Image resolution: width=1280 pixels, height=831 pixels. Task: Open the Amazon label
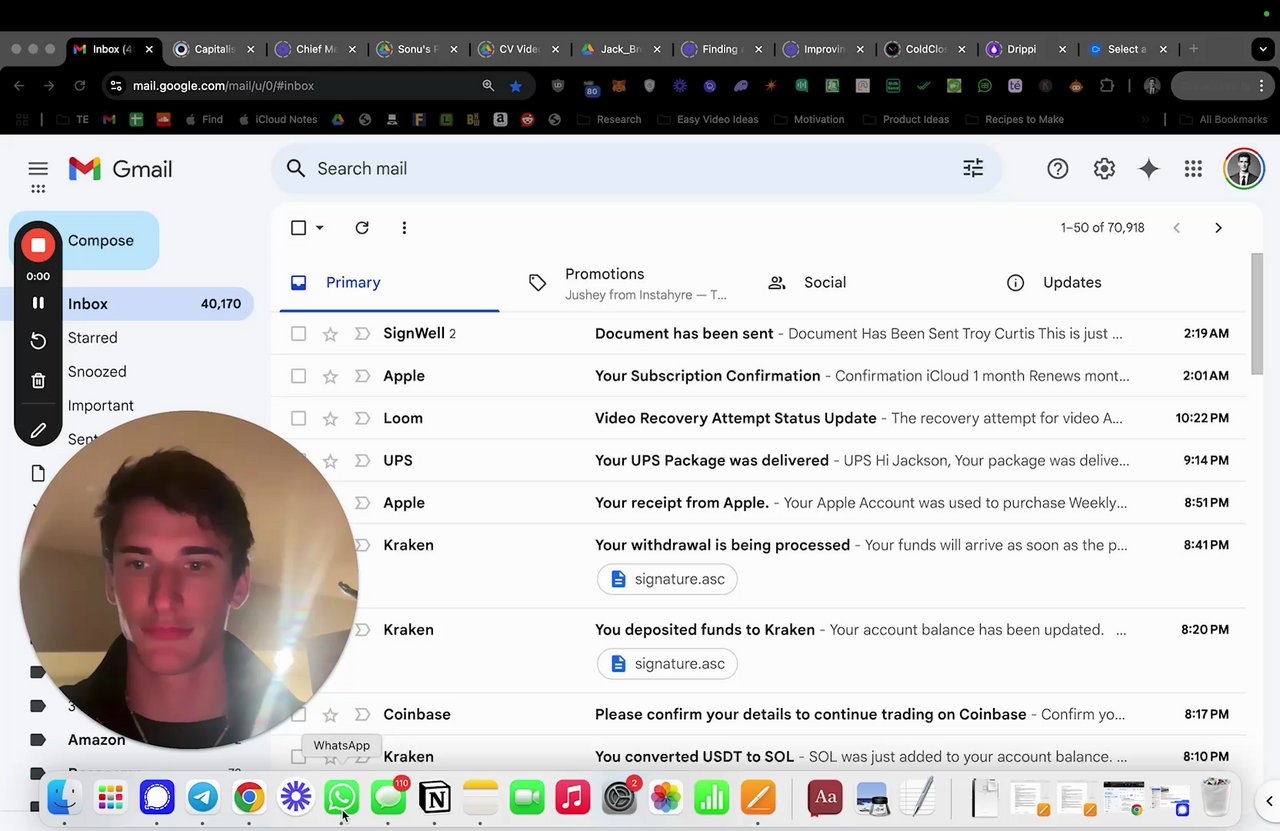(96, 740)
